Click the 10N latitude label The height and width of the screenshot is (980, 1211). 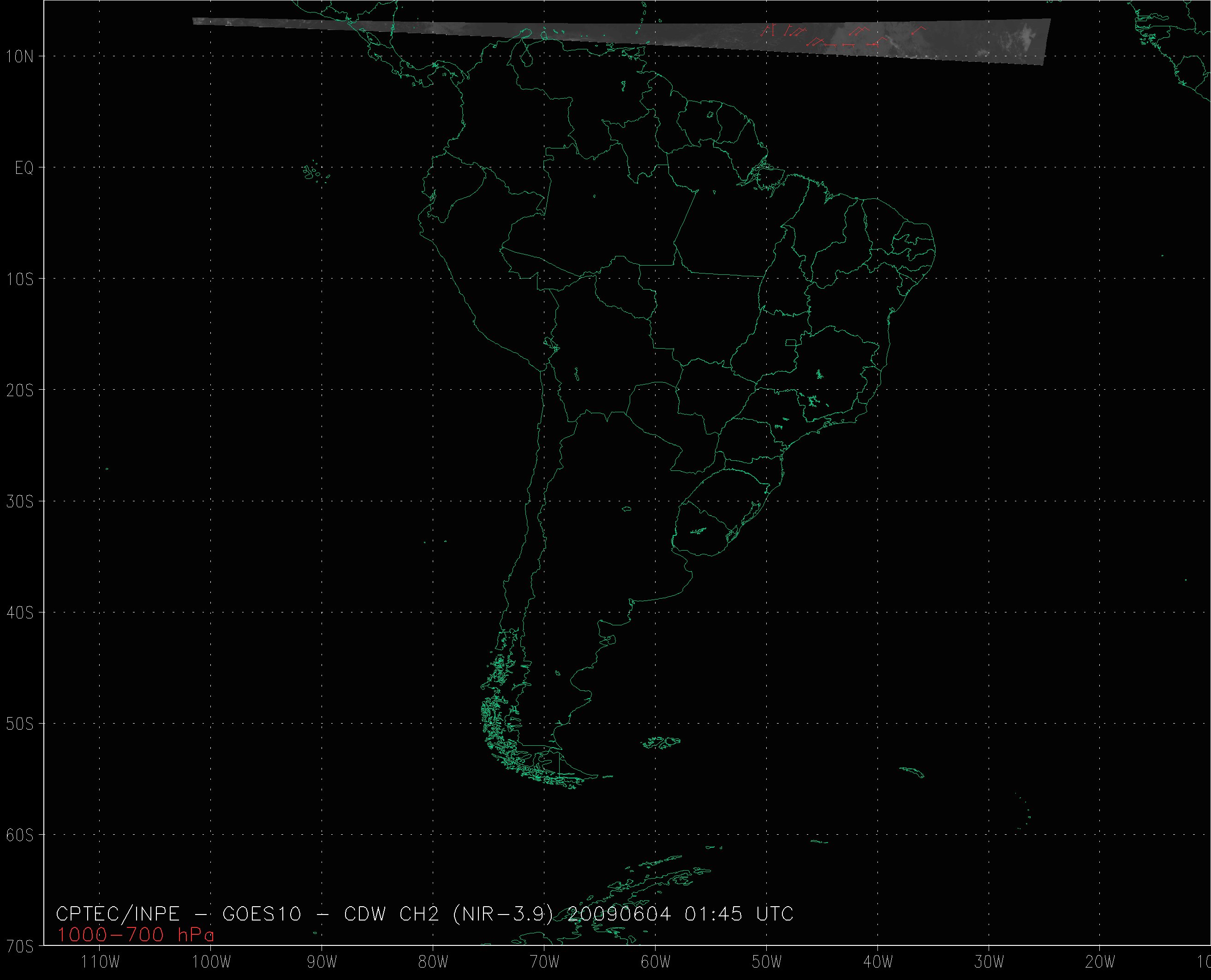tap(20, 56)
